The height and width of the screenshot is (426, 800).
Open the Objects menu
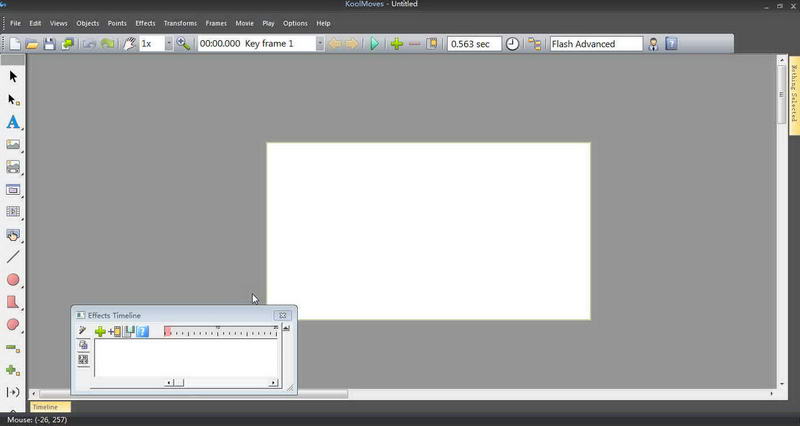pyautogui.click(x=88, y=23)
